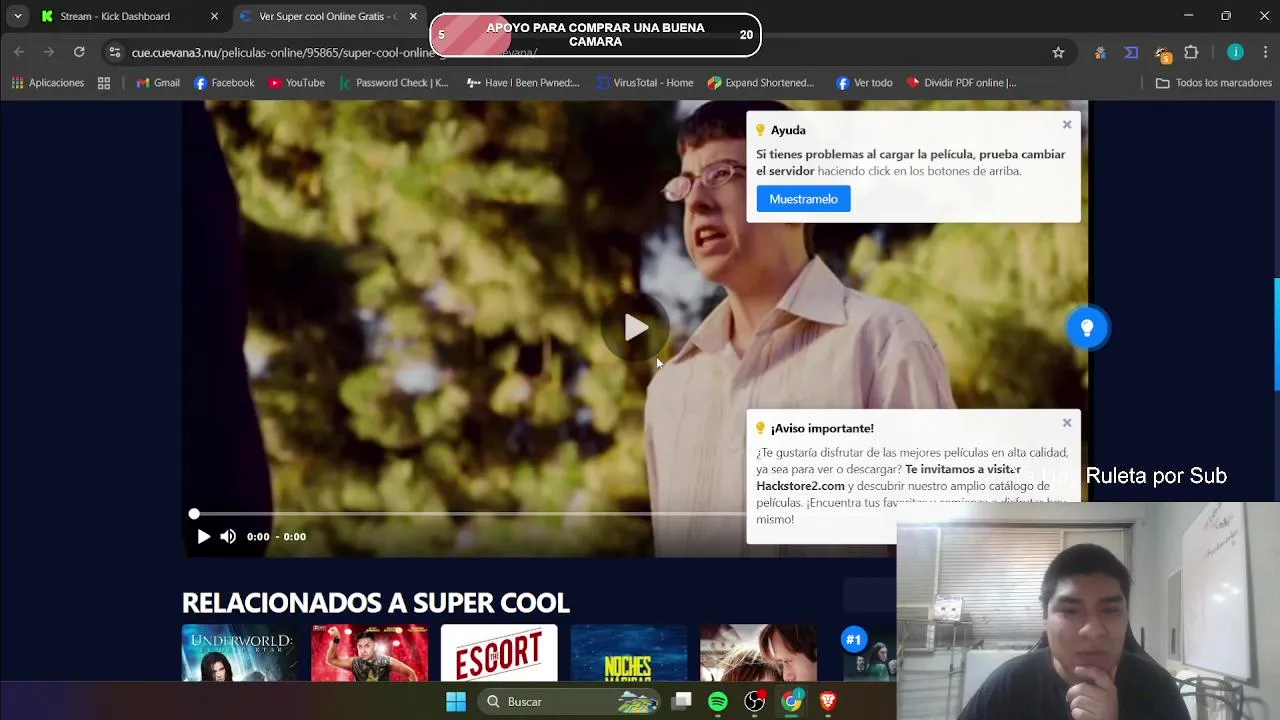Open OBS Studio from the taskbar
This screenshot has height=720, width=1280.
click(x=755, y=702)
